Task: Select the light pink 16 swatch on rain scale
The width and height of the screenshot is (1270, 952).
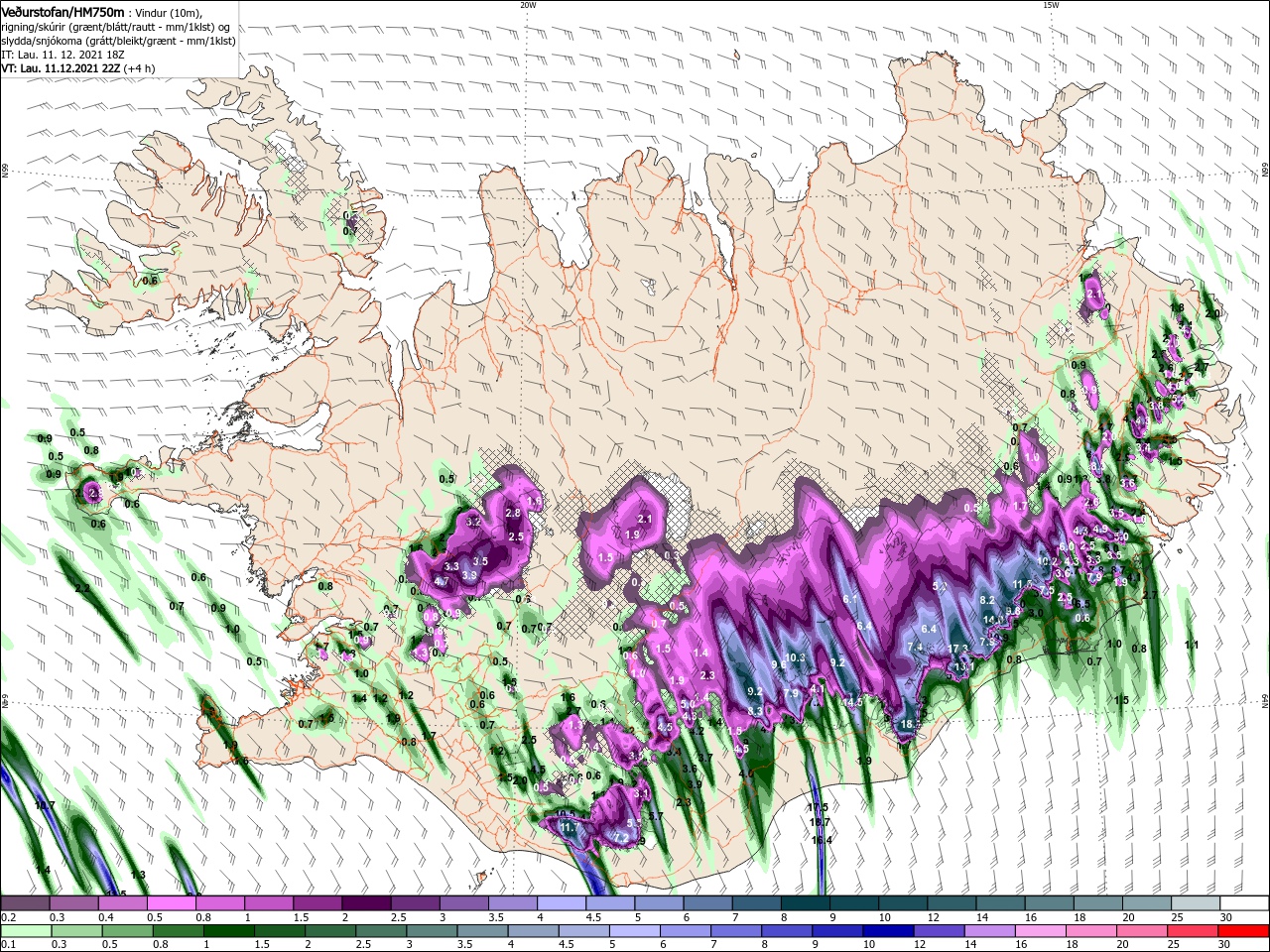Action: coord(1039,930)
